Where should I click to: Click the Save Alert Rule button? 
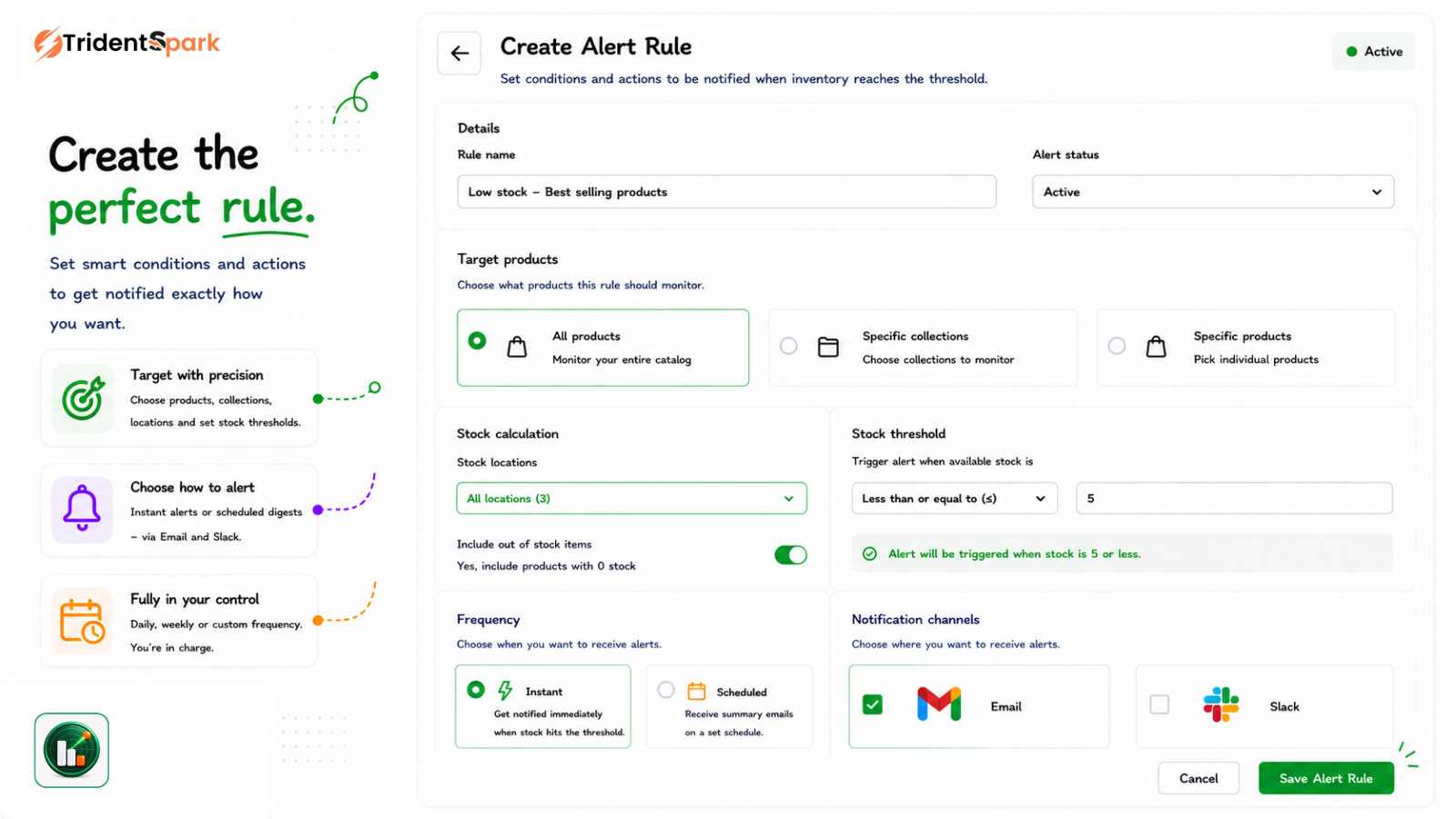point(1326,778)
